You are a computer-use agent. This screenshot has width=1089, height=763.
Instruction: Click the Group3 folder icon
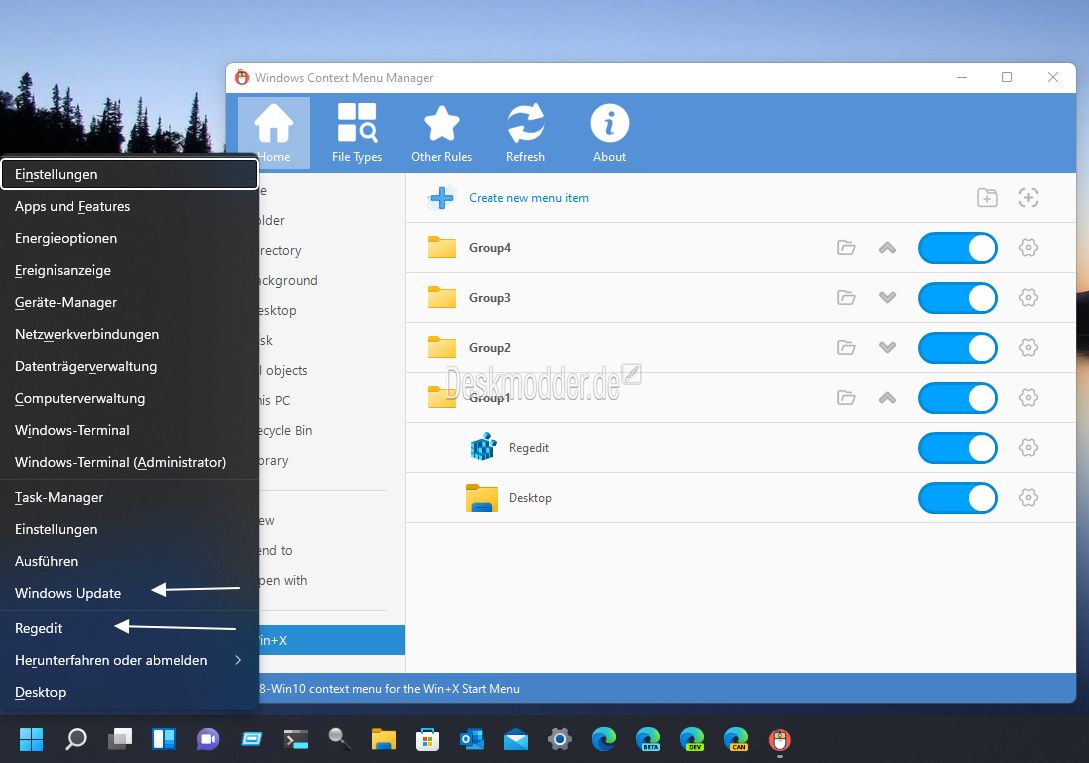click(442, 297)
